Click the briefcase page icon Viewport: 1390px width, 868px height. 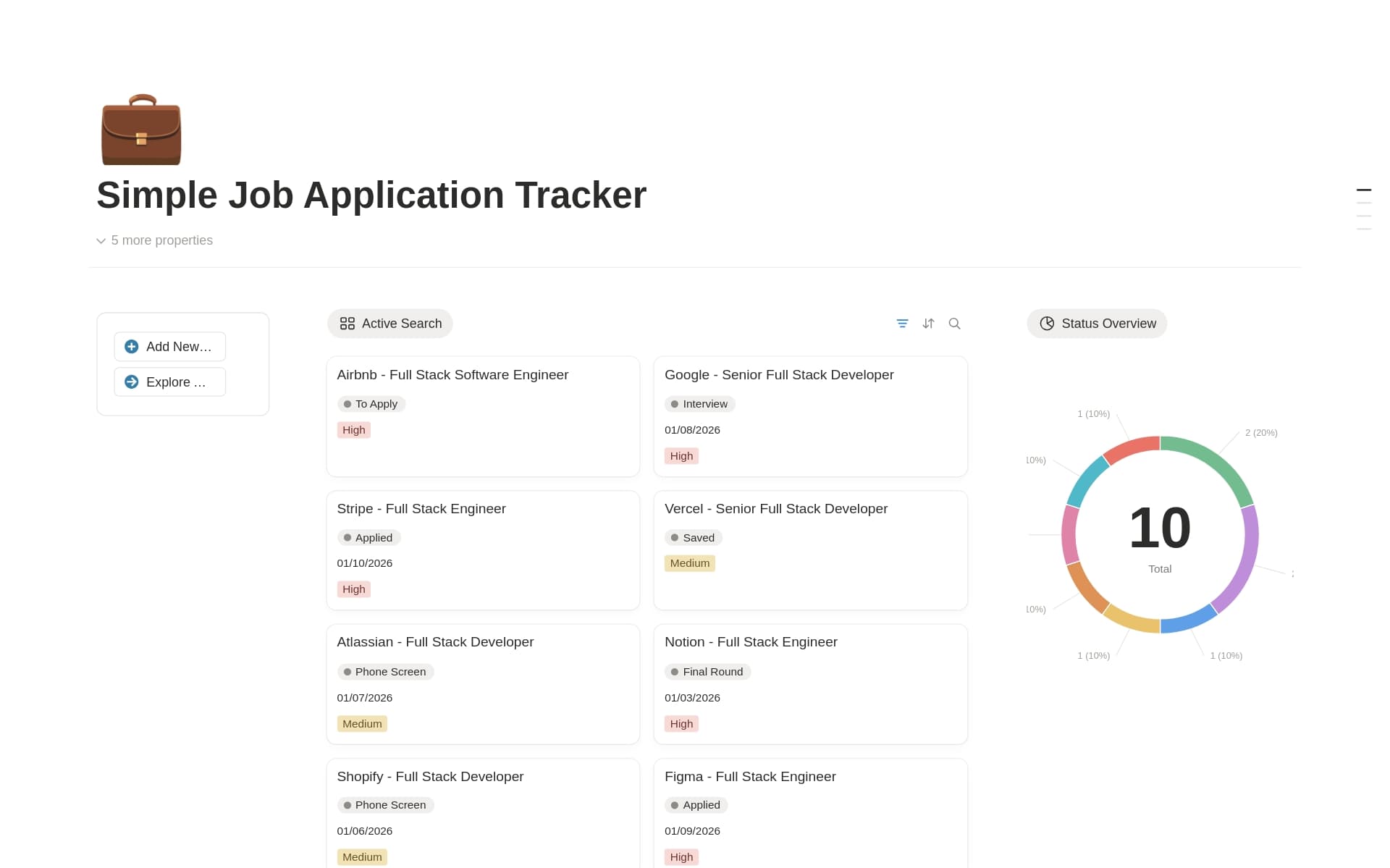141,129
